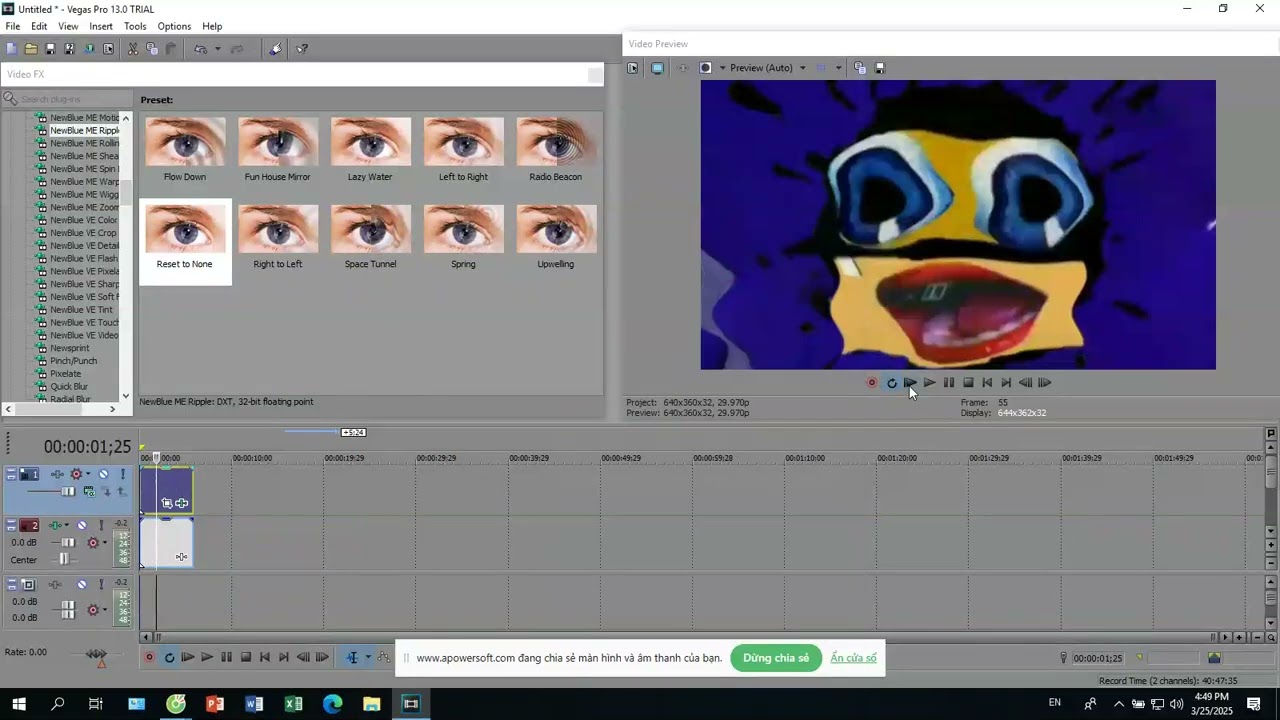Click the Undo arrow icon
1280x720 pixels.
coord(201,49)
